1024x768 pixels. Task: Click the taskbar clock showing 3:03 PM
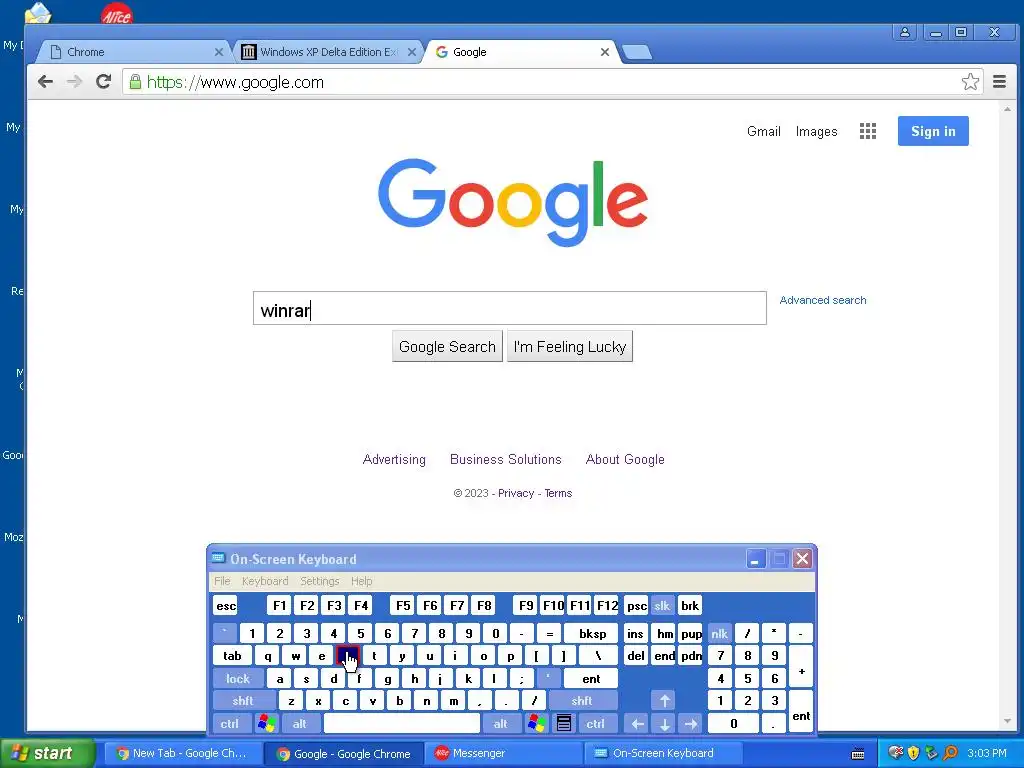(x=987, y=753)
